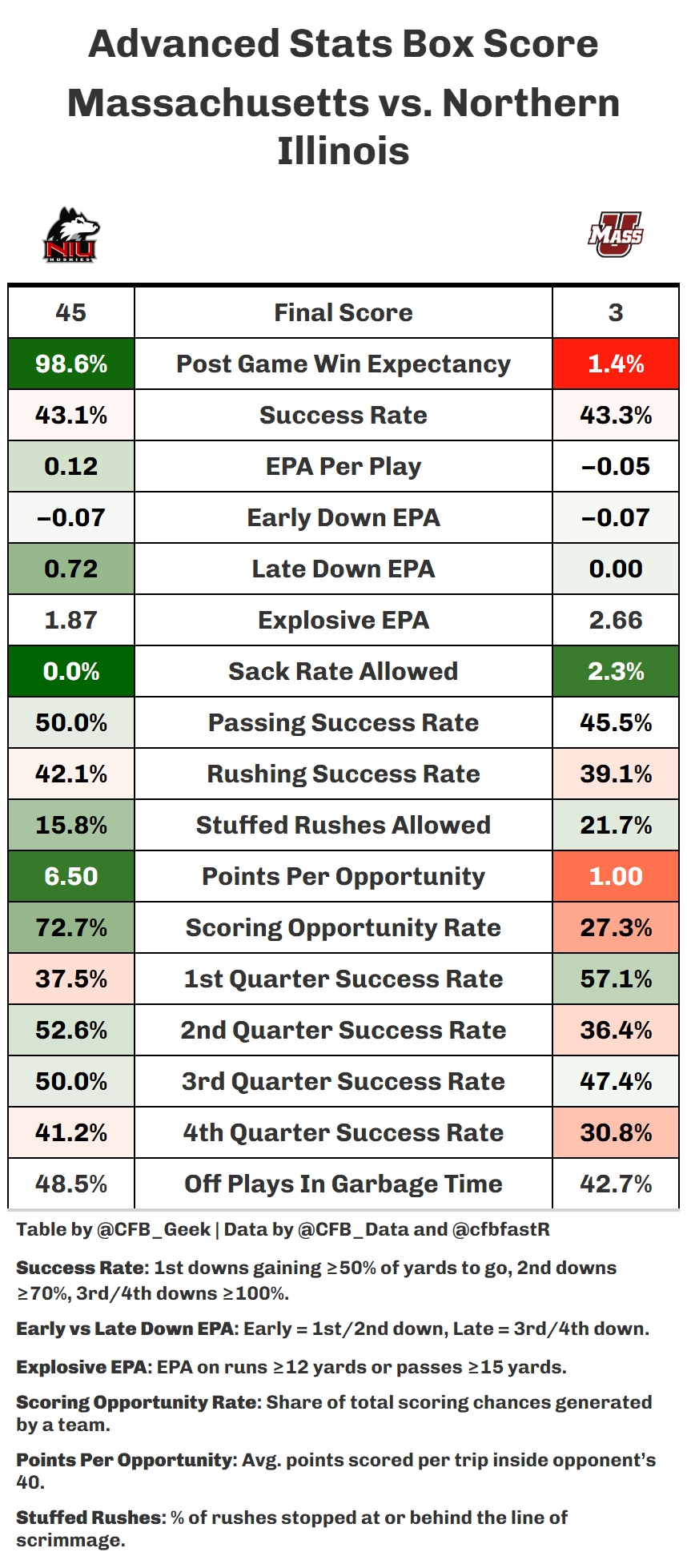Image resolution: width=687 pixels, height=1568 pixels.
Task: Click Massachusetts final score of 3
Action: coord(615,312)
